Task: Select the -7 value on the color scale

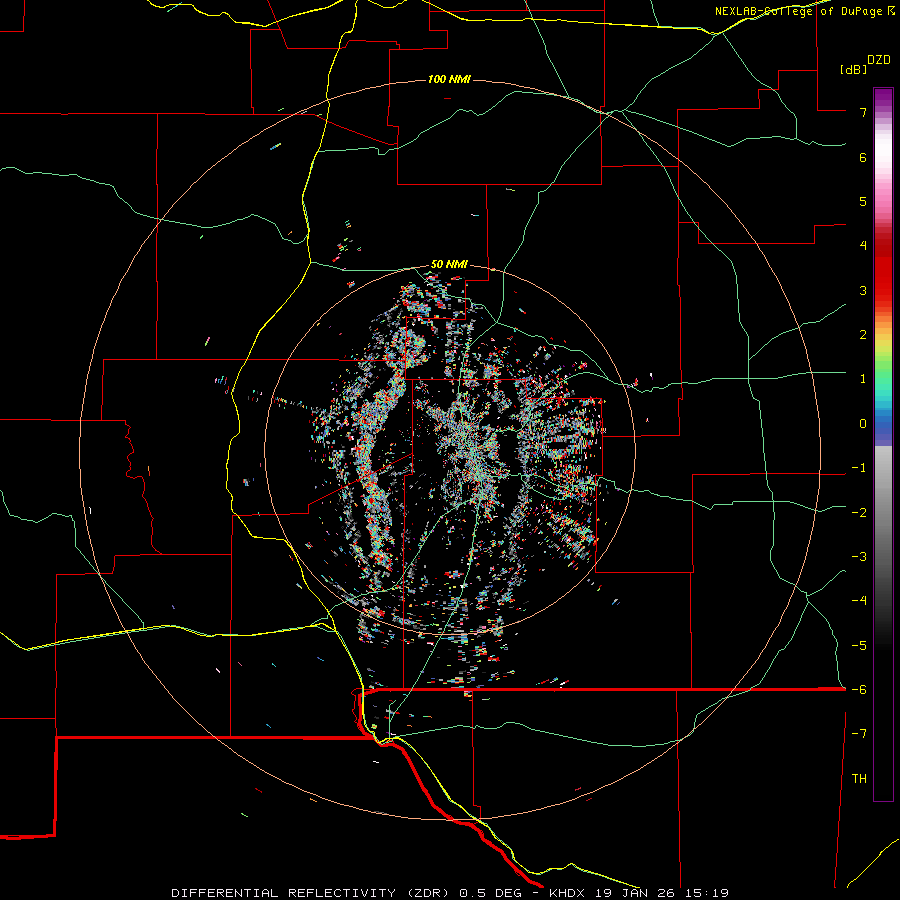Action: tap(859, 734)
